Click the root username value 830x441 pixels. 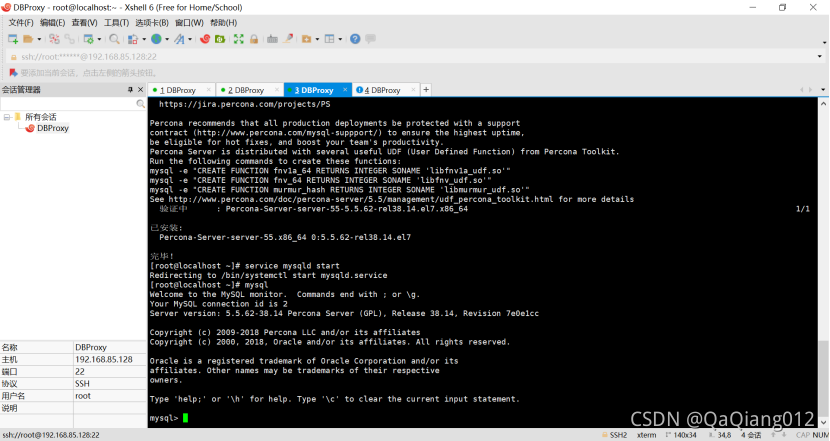(x=83, y=396)
